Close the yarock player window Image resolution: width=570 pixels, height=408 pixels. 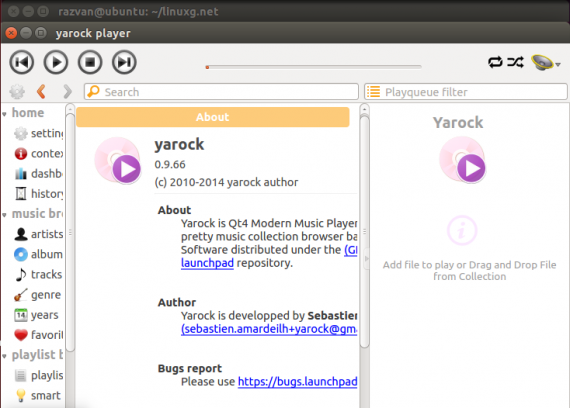point(11,33)
